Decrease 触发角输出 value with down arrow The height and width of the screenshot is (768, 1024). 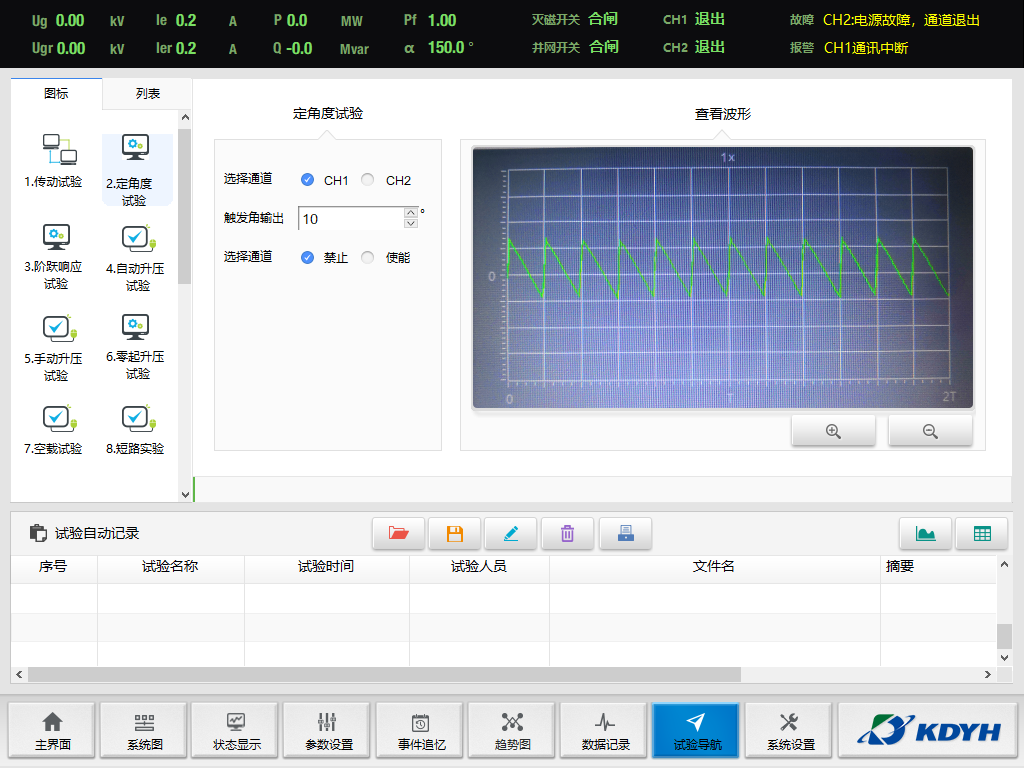410,224
